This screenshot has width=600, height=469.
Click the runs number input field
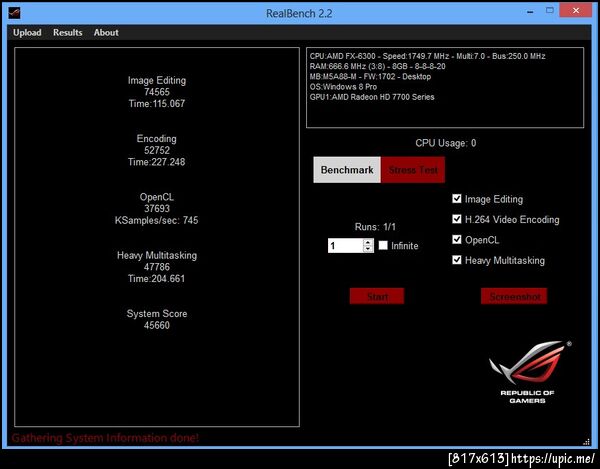coord(346,246)
